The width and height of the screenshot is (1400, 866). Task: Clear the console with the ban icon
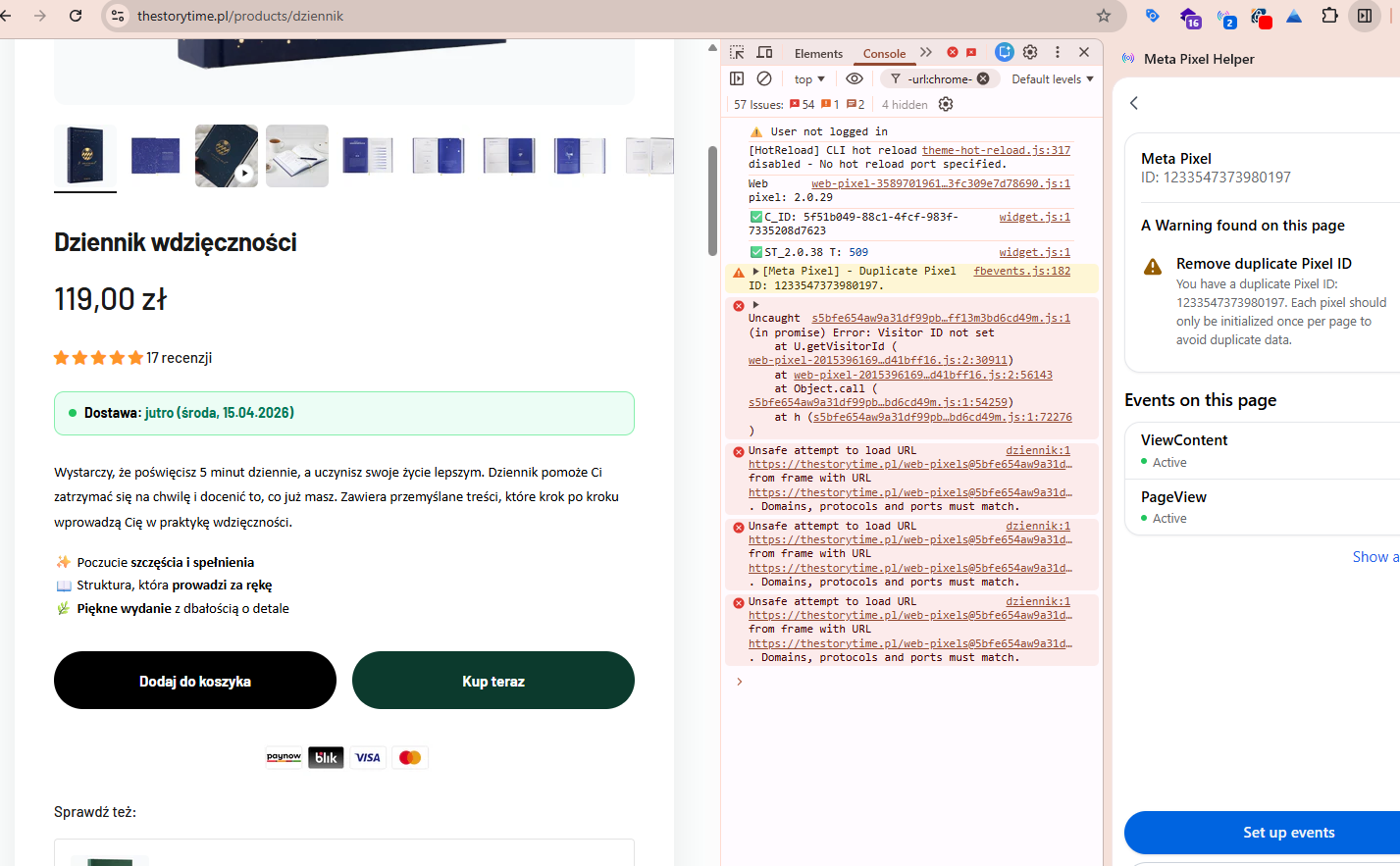[x=764, y=79]
